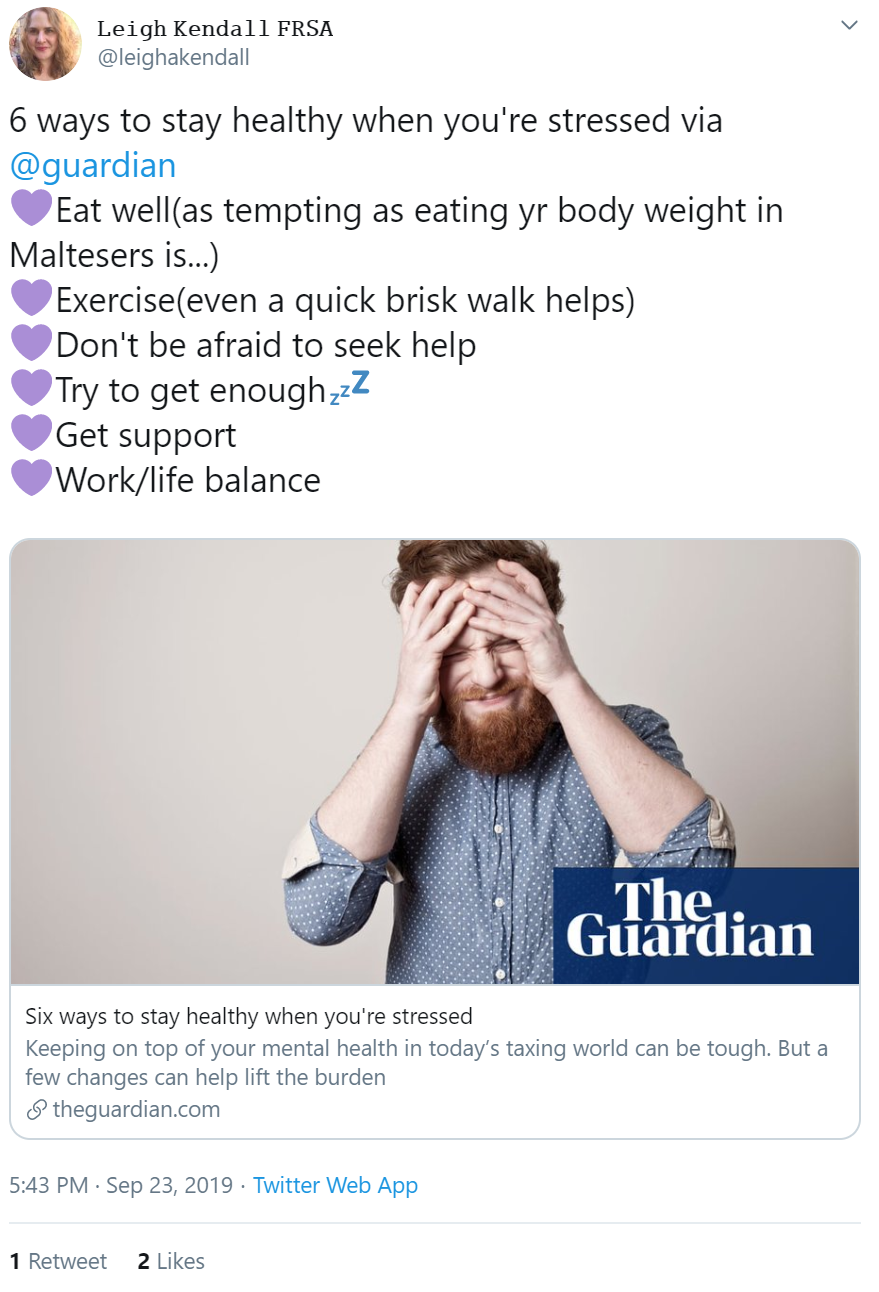Screen dimensions: 879x1292
Task: Click the link icon beside theguardian.com
Action: point(36,1109)
